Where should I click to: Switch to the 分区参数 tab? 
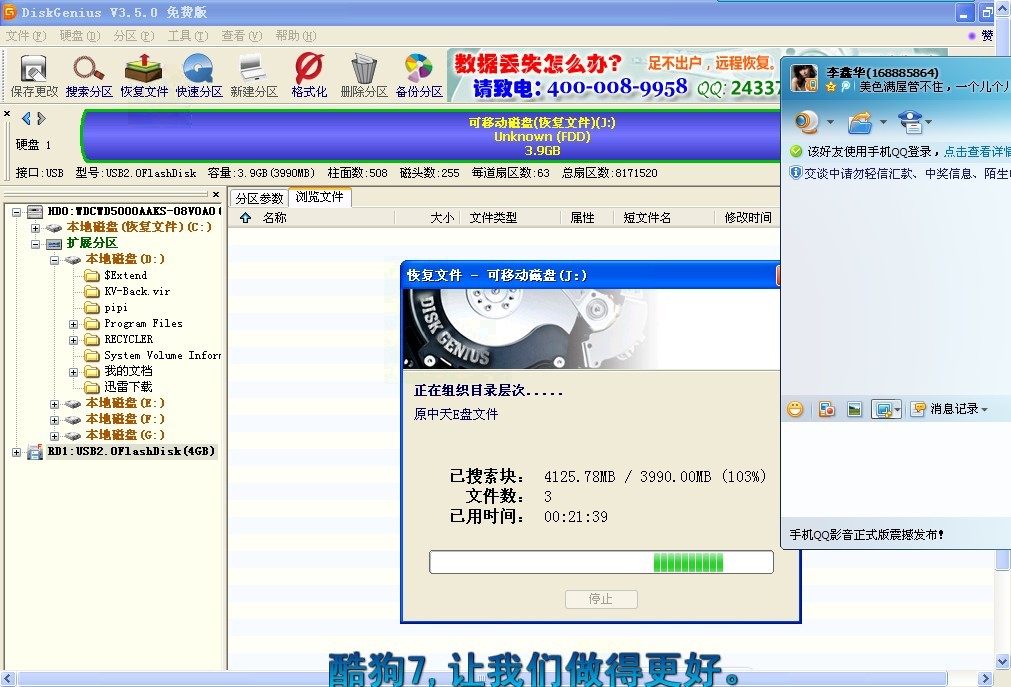click(x=259, y=198)
